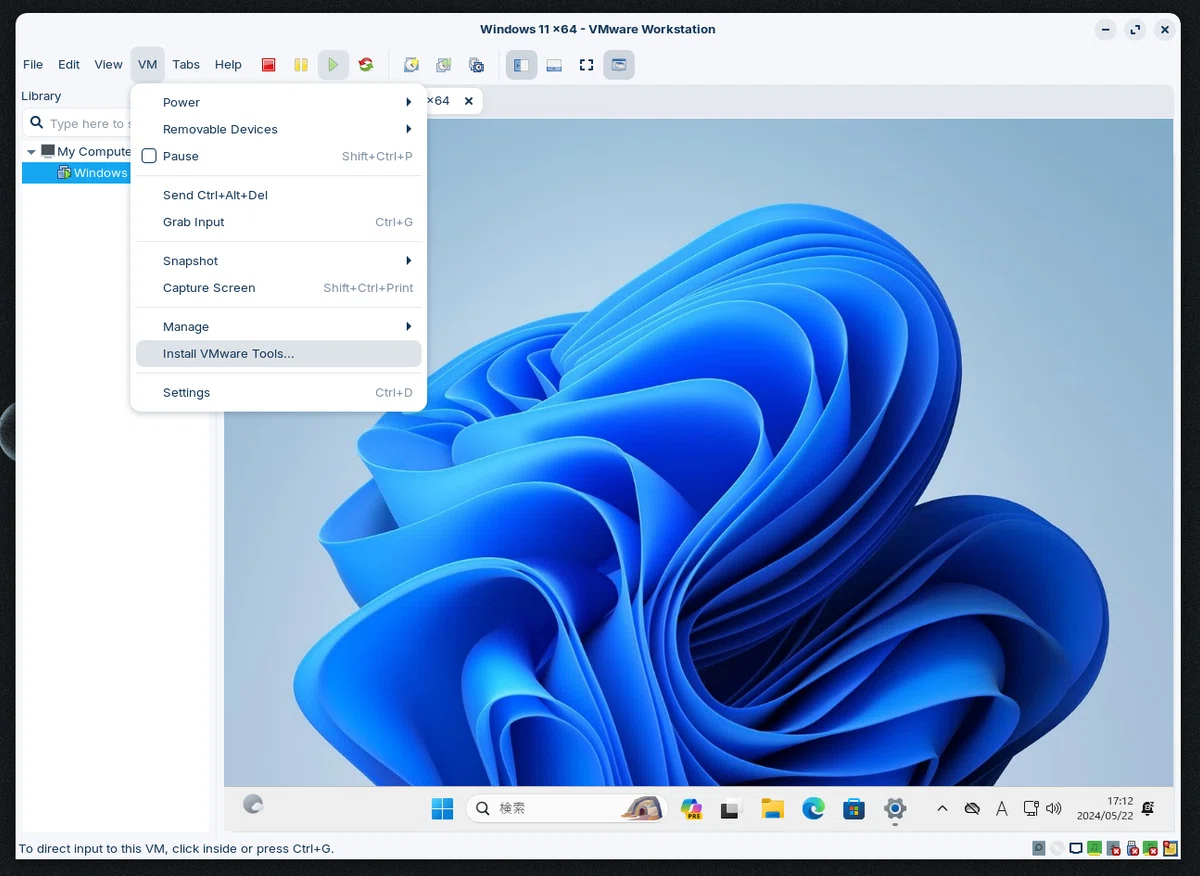The height and width of the screenshot is (876, 1200).
Task: Click the green Power On play icon
Action: click(333, 65)
